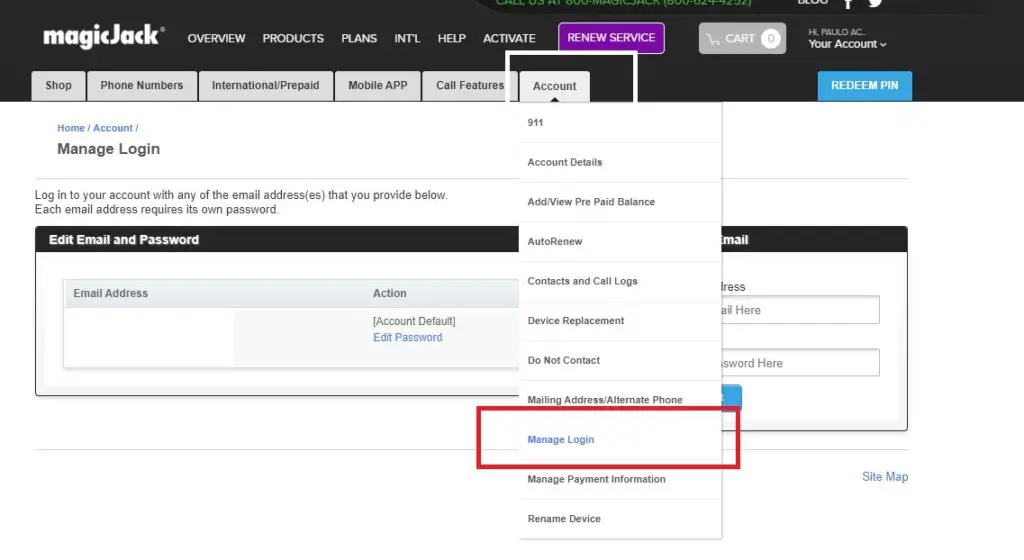The image size is (1024, 560).
Task: Select Manage Login from Account menu
Action: (x=561, y=440)
